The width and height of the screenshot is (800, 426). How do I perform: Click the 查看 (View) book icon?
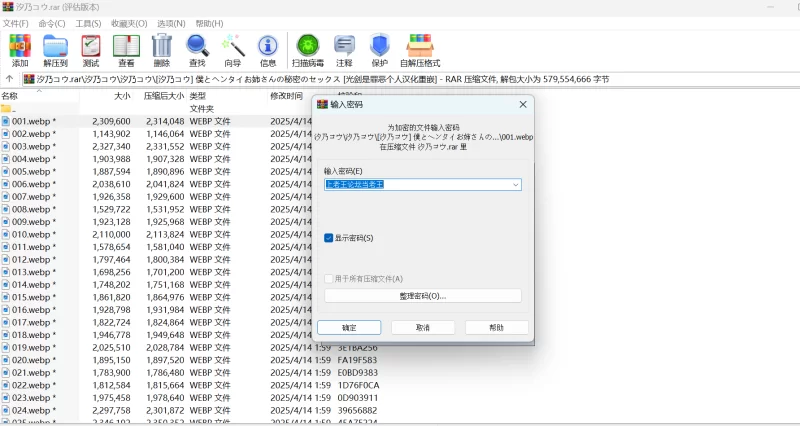click(126, 46)
